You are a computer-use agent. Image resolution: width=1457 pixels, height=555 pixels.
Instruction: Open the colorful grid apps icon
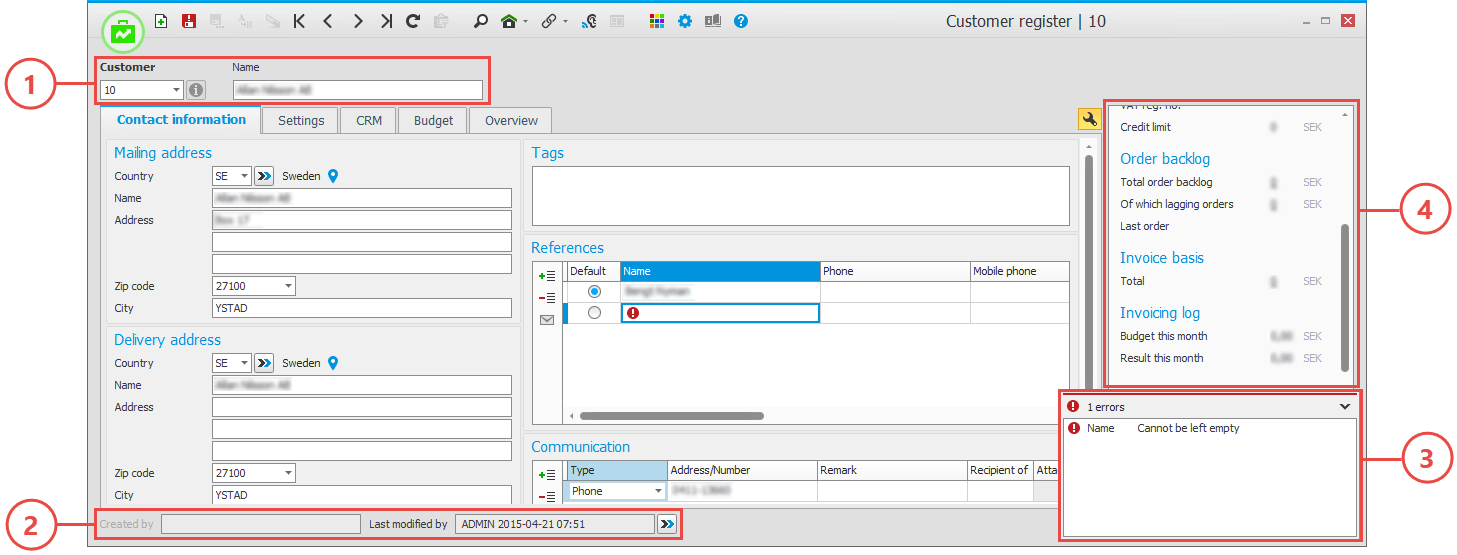pos(656,21)
